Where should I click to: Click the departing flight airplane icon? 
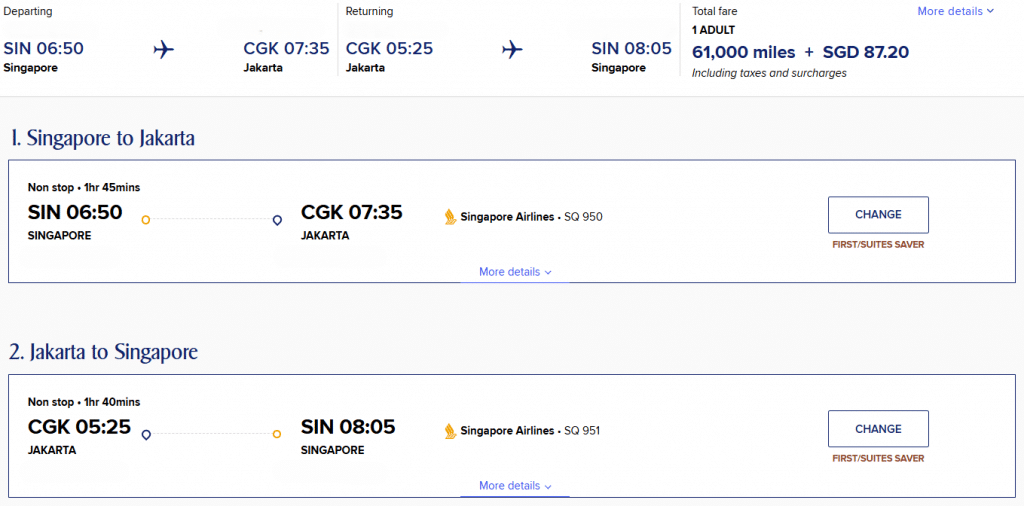point(164,49)
